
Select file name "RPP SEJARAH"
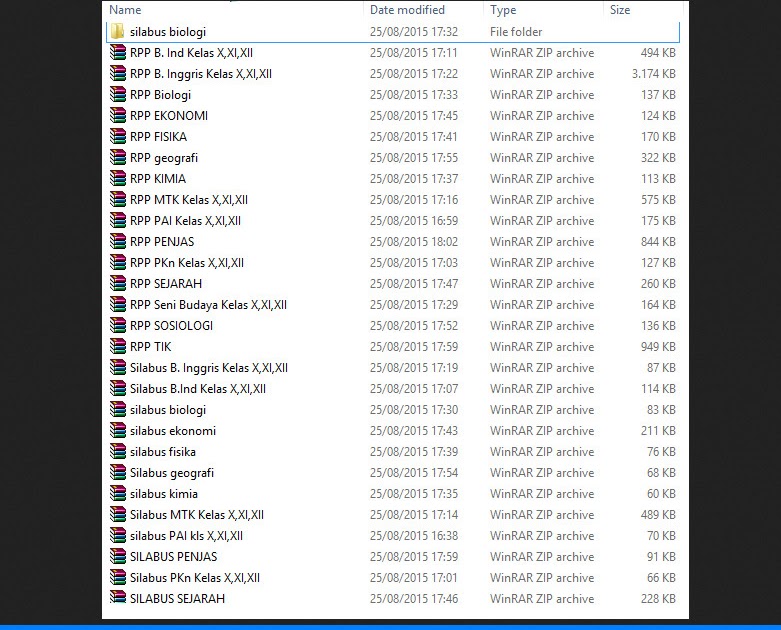[x=166, y=283]
